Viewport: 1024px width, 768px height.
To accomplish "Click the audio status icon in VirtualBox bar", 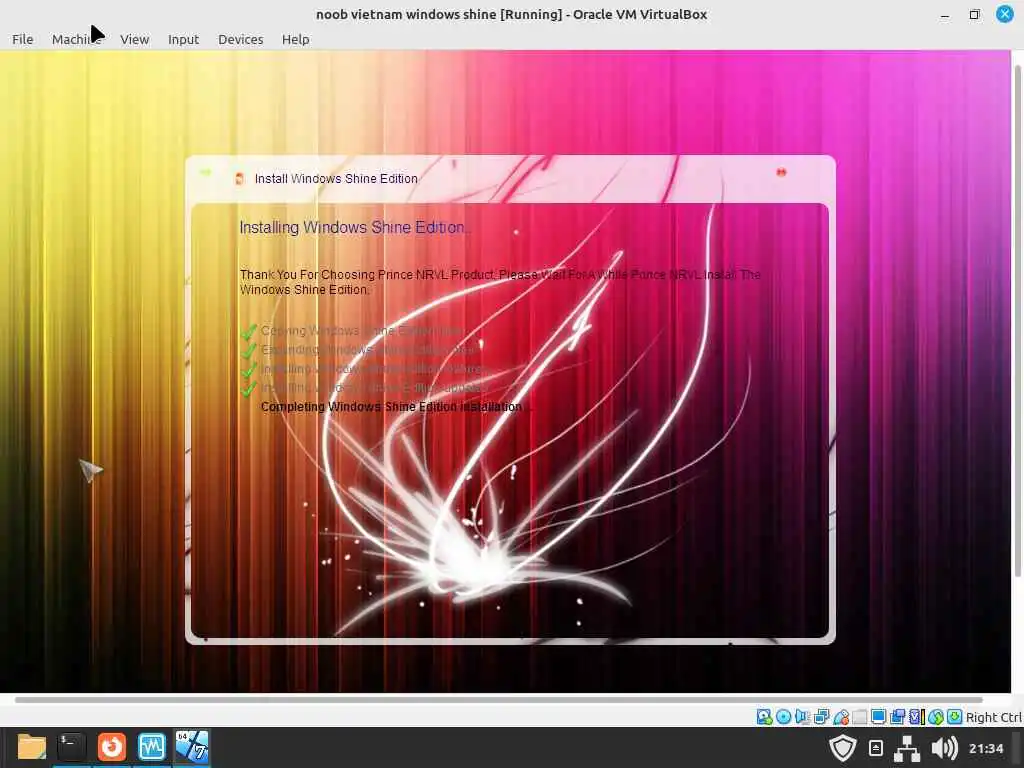I will pos(802,717).
